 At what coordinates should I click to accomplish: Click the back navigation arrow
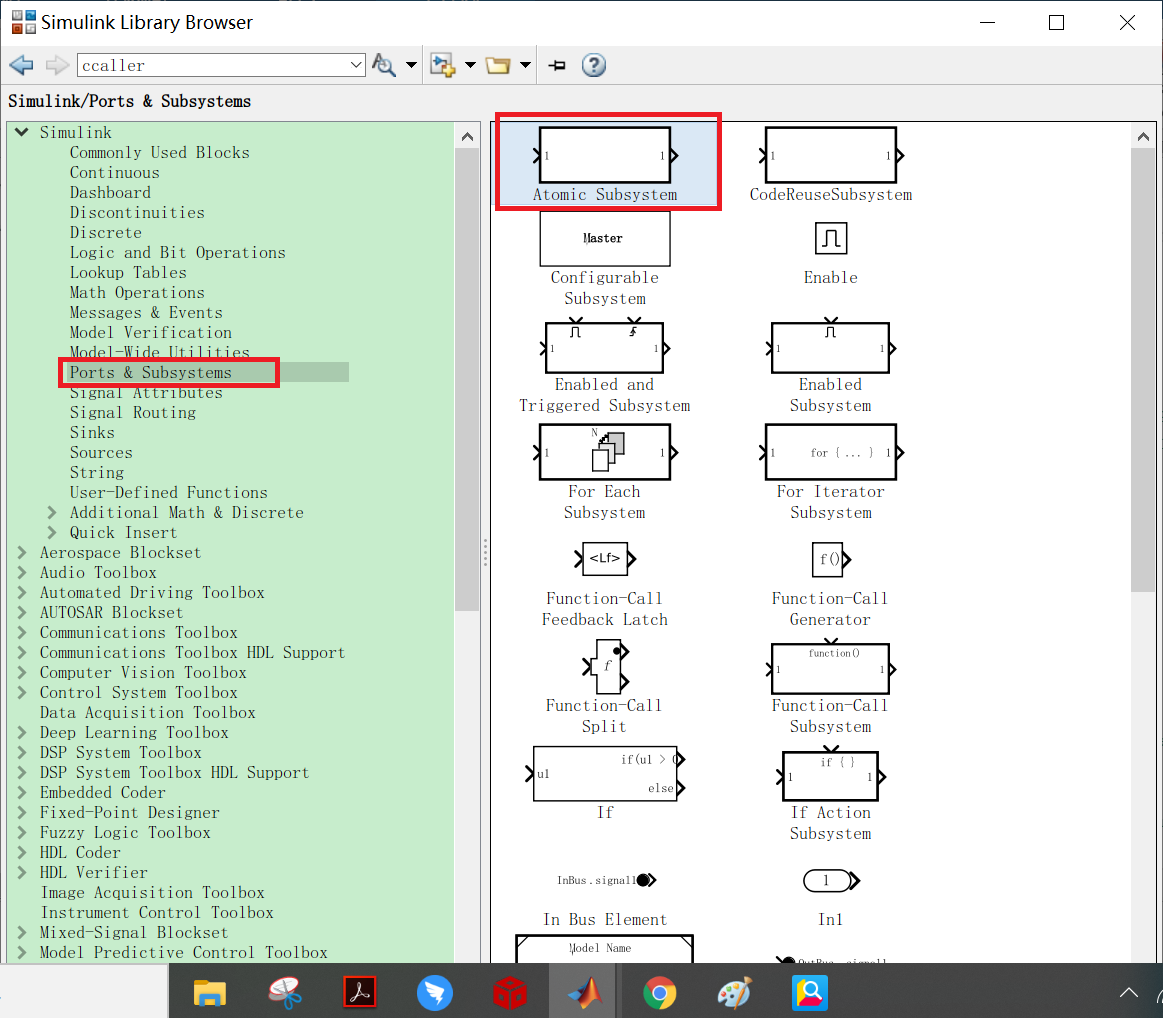(x=22, y=65)
